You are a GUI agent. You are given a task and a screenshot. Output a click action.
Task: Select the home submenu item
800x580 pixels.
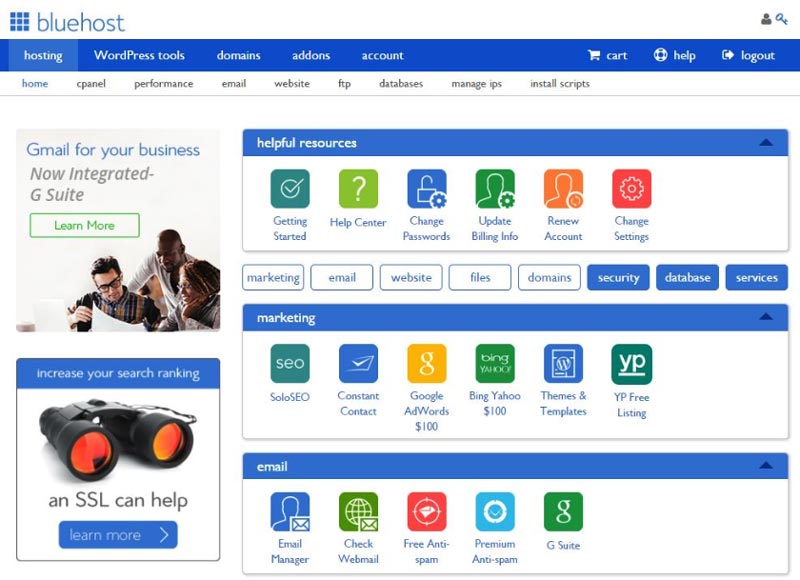(35, 83)
